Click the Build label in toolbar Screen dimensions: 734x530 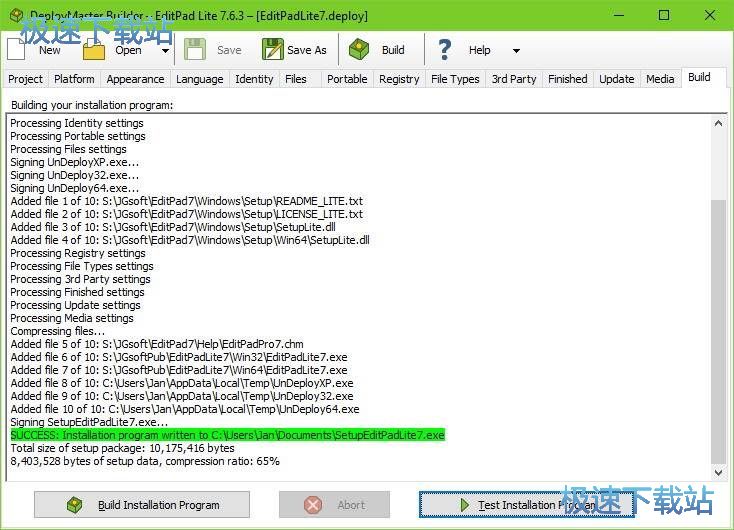coord(393,50)
